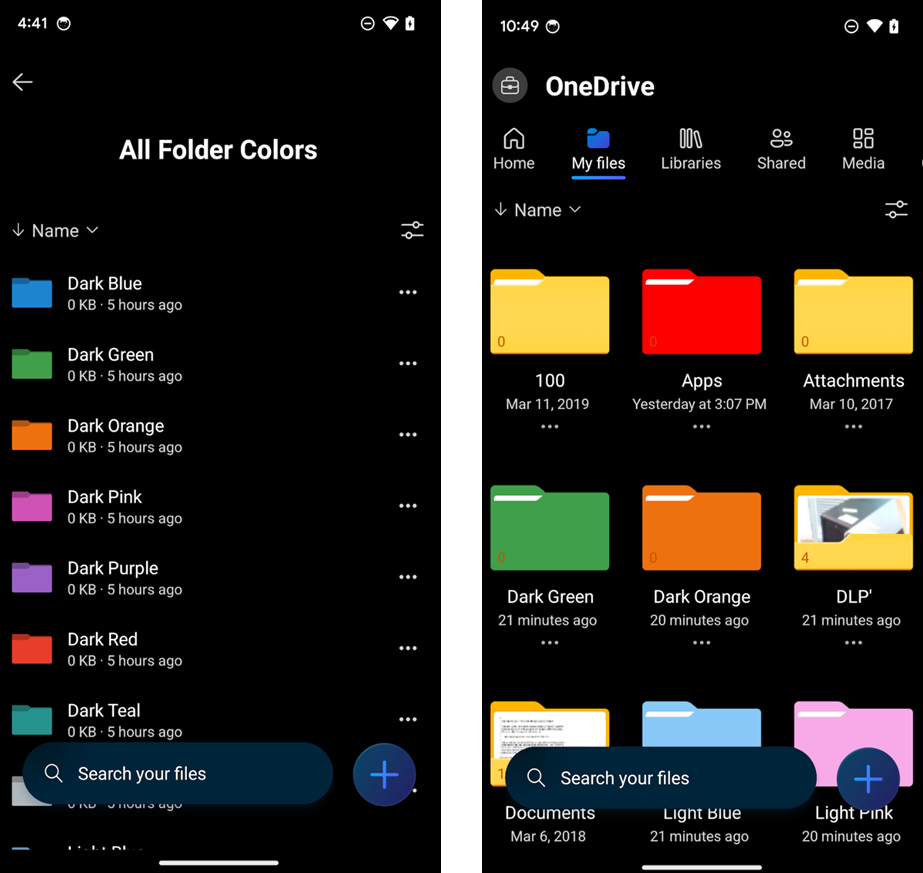Image resolution: width=923 pixels, height=873 pixels.
Task: Open Name sort dropdown in left screen
Action: pos(55,230)
